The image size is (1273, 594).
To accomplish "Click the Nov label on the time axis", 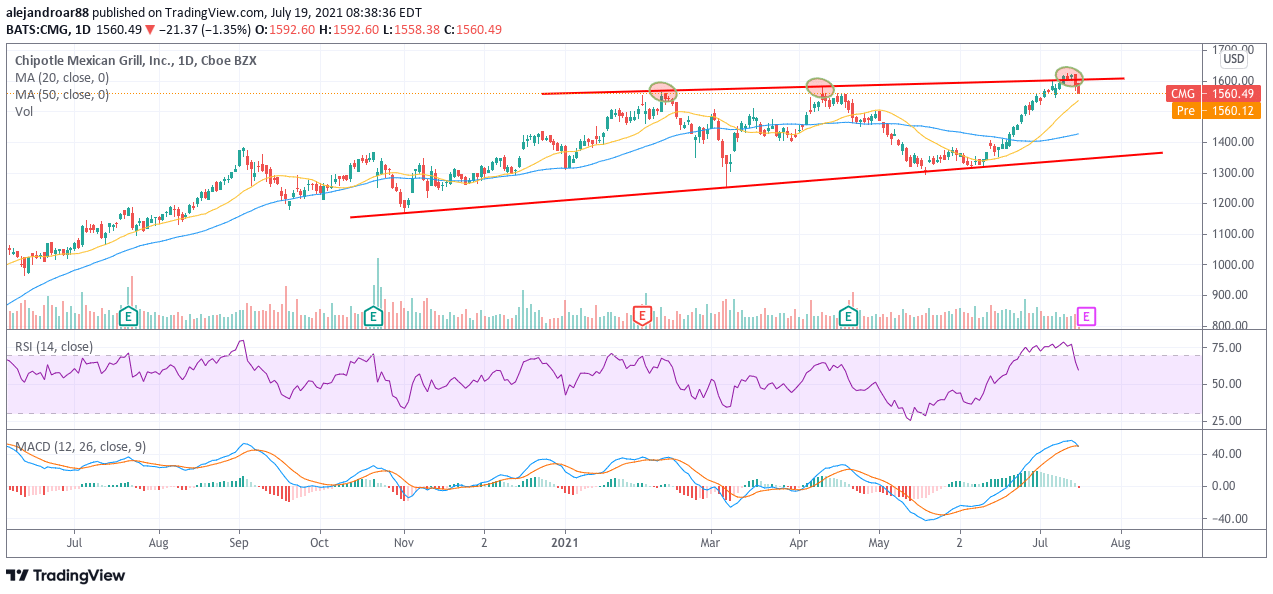I will (x=403, y=541).
